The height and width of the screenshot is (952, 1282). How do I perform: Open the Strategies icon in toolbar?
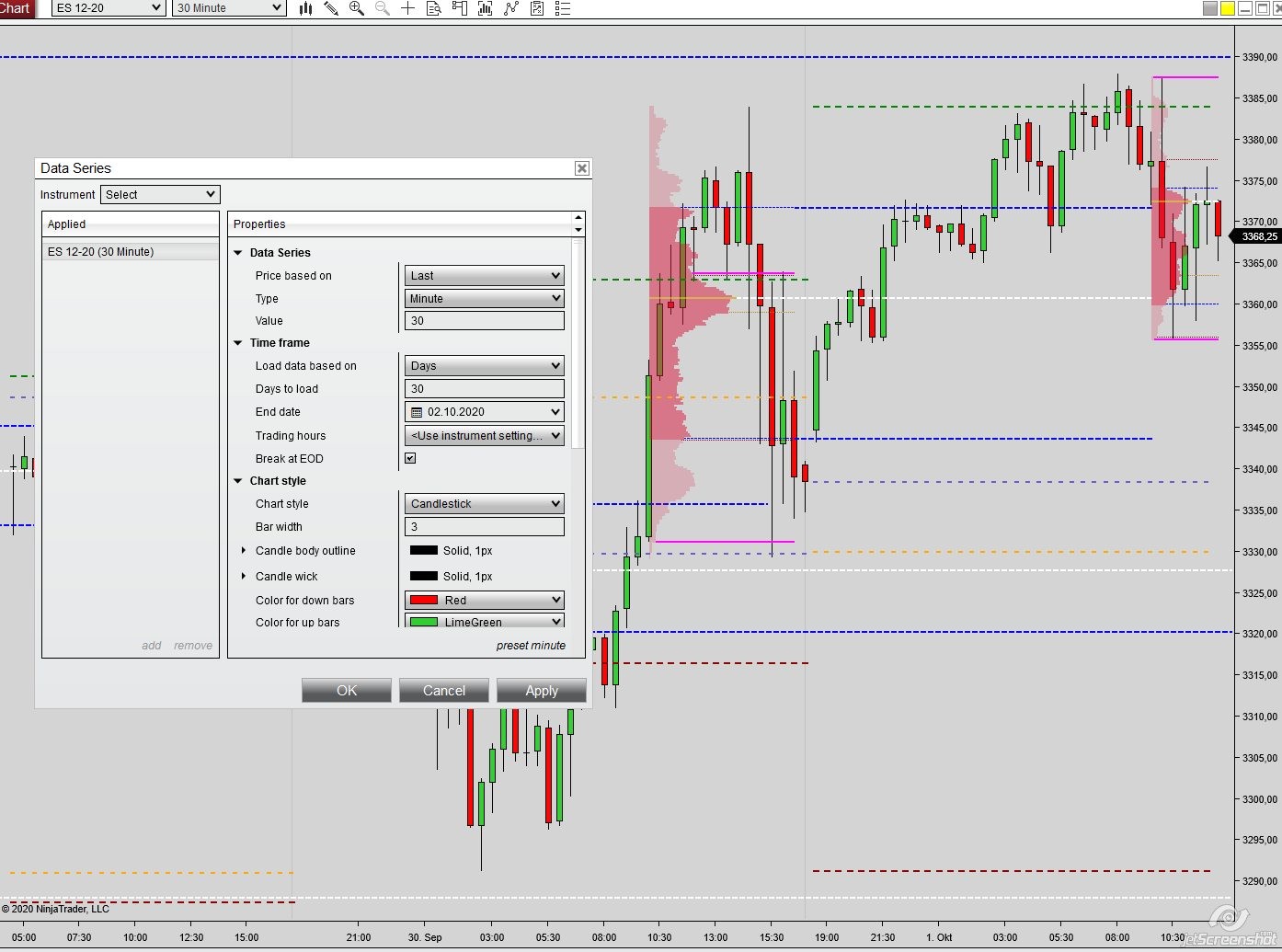537,8
